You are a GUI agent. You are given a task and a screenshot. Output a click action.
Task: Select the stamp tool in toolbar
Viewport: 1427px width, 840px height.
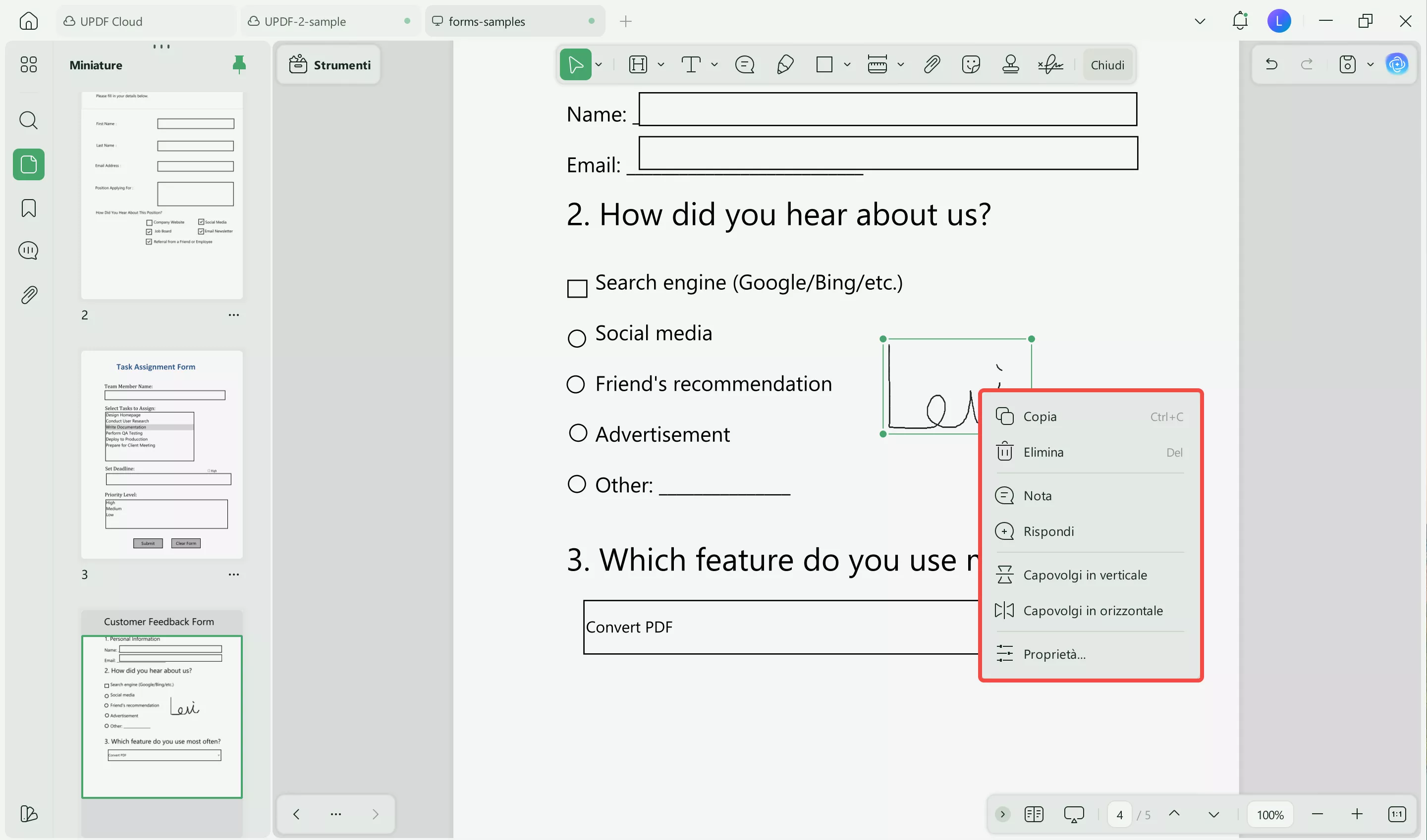click(x=1010, y=64)
